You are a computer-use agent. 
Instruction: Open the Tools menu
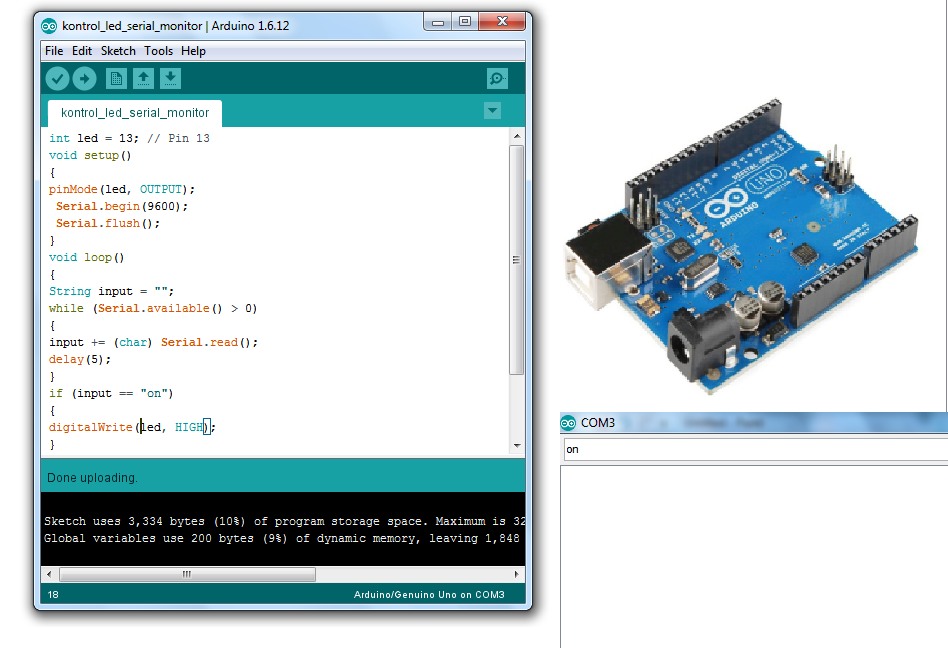coord(158,51)
